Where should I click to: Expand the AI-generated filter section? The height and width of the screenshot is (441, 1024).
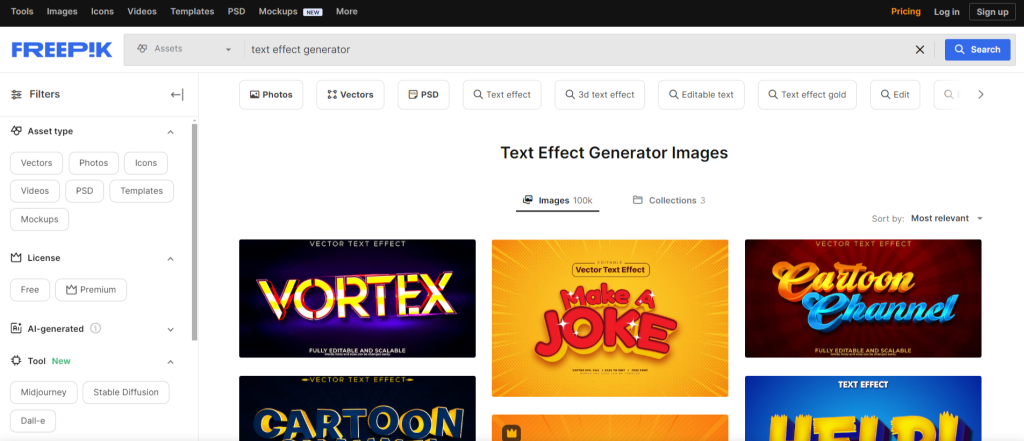click(x=170, y=328)
